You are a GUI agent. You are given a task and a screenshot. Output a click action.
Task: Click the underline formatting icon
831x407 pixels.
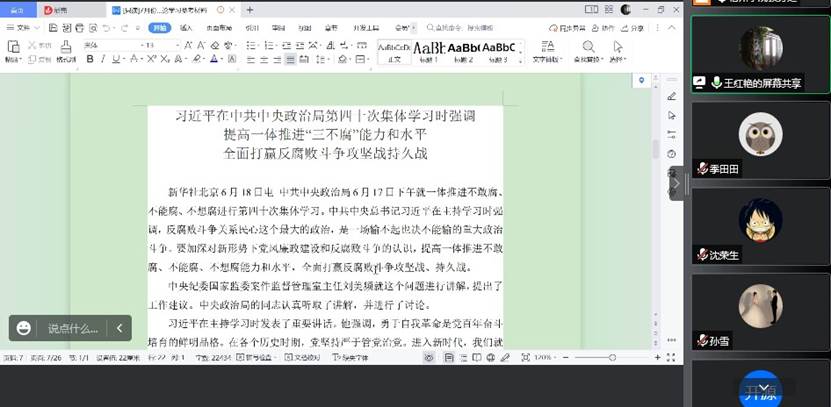pyautogui.click(x=116, y=59)
